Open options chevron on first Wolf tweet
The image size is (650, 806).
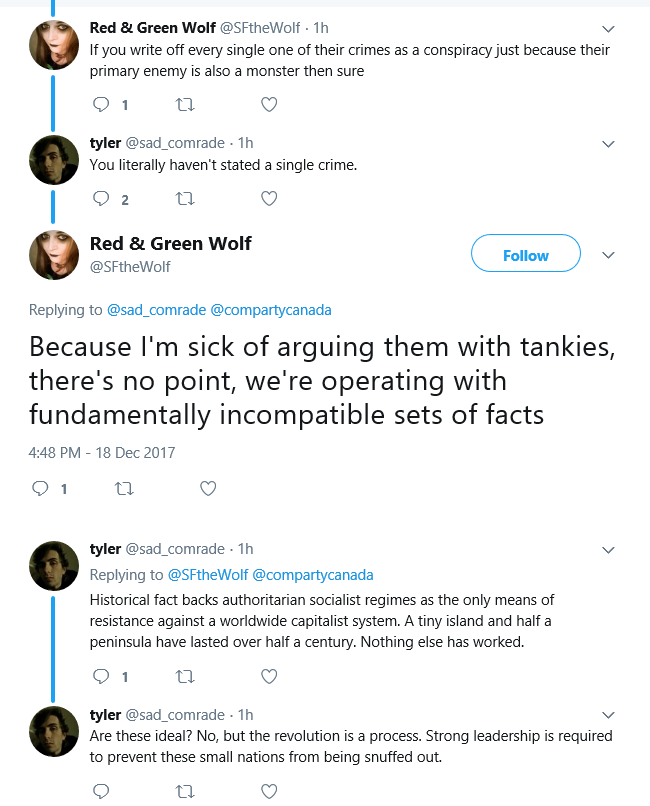pos(608,29)
